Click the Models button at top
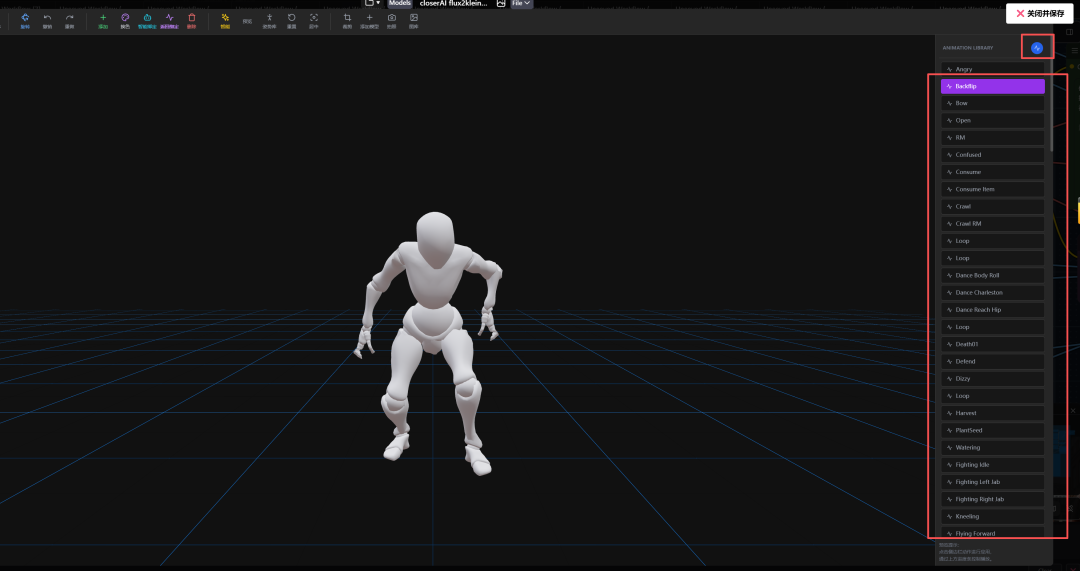 click(399, 3)
